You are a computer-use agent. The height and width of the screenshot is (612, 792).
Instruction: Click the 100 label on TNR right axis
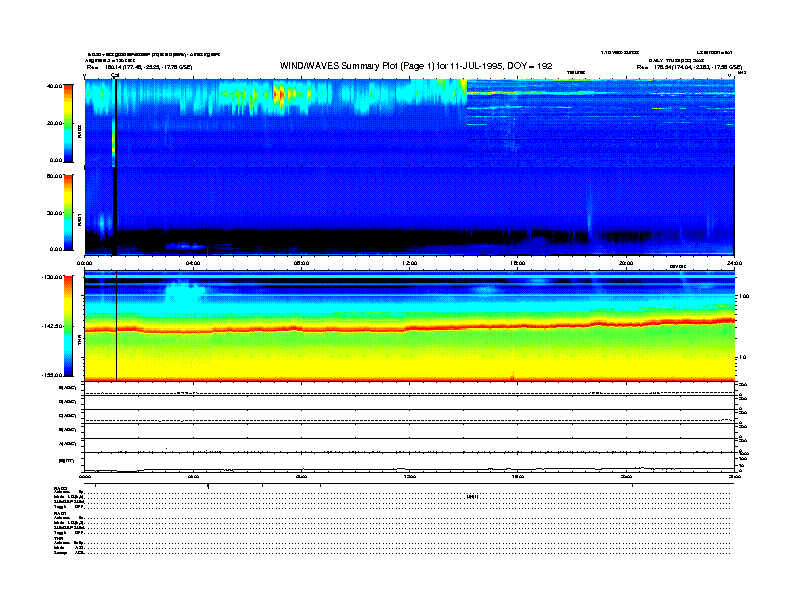pos(744,296)
